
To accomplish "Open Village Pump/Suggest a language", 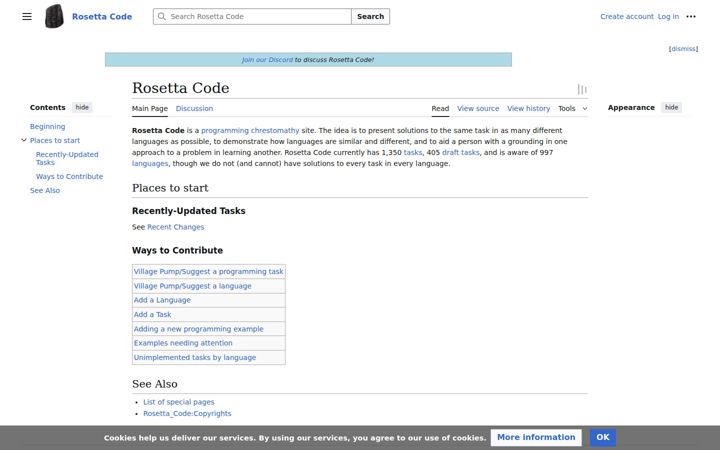I will [192, 286].
